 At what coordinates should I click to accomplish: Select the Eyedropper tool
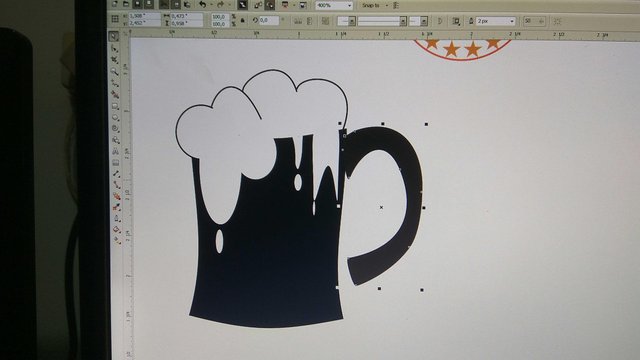pos(116,207)
